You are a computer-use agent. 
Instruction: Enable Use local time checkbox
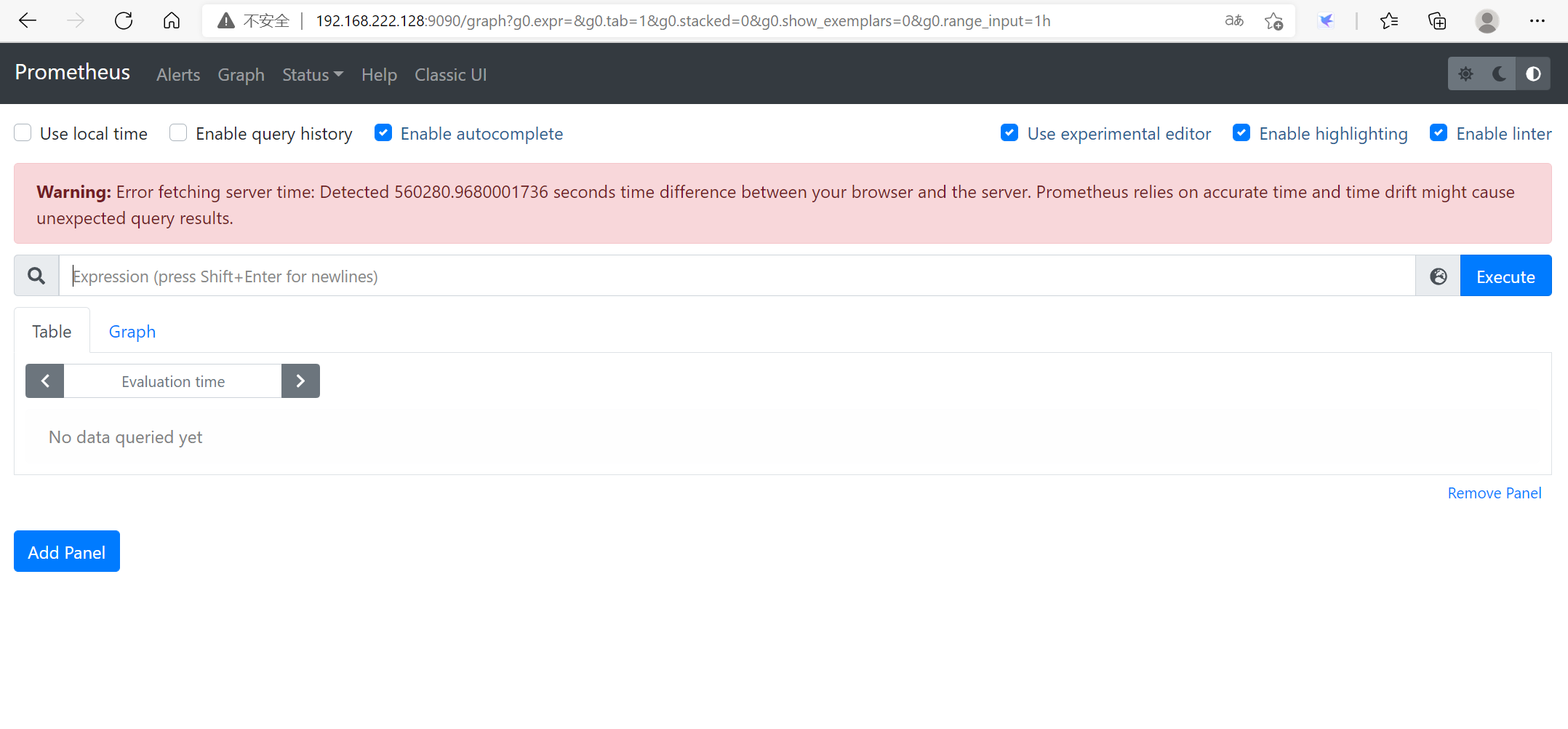coord(23,132)
